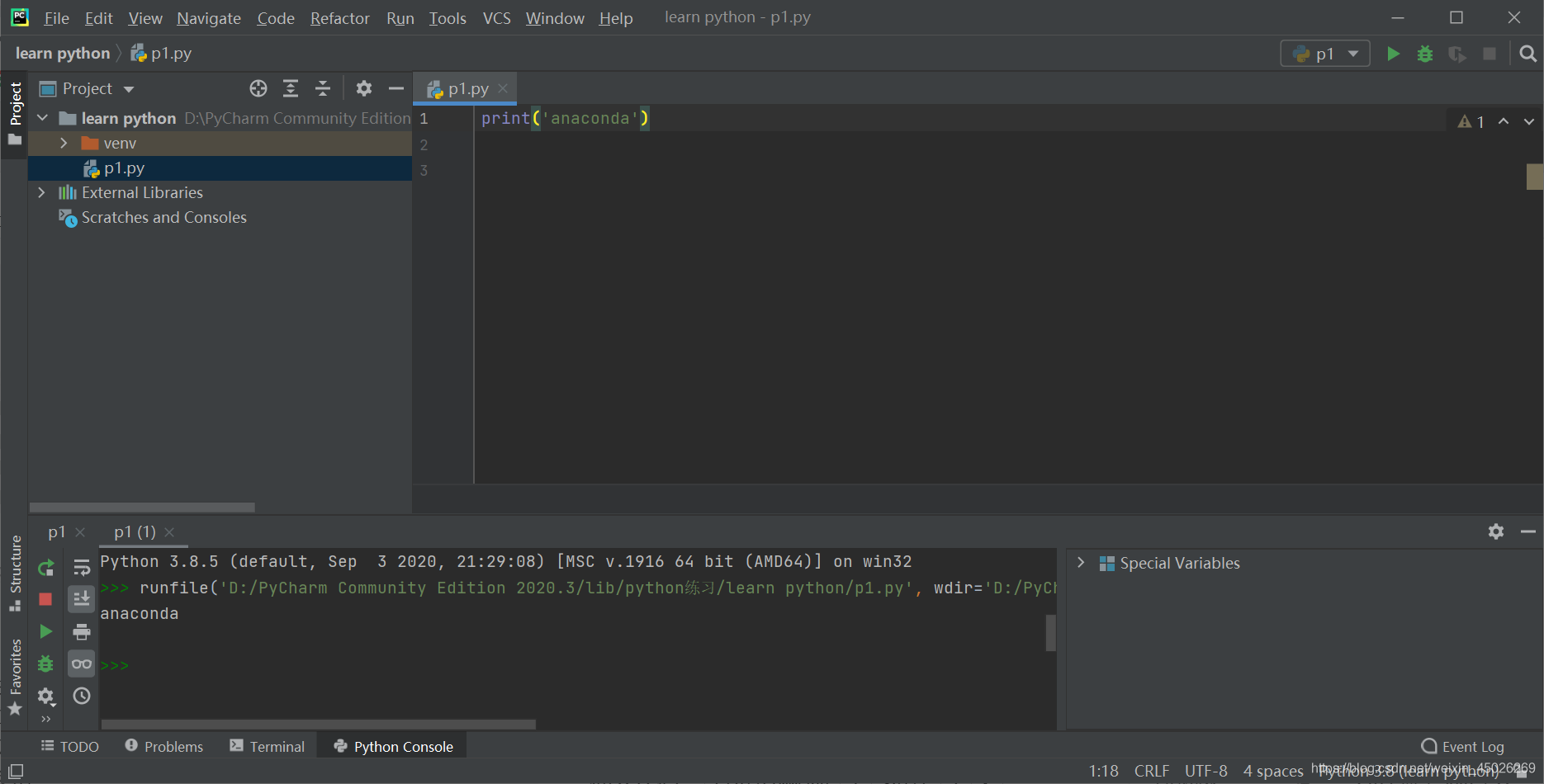Screen dimensions: 1544x784
Task: Click the console horizontal scrollbar
Action: (x=318, y=724)
